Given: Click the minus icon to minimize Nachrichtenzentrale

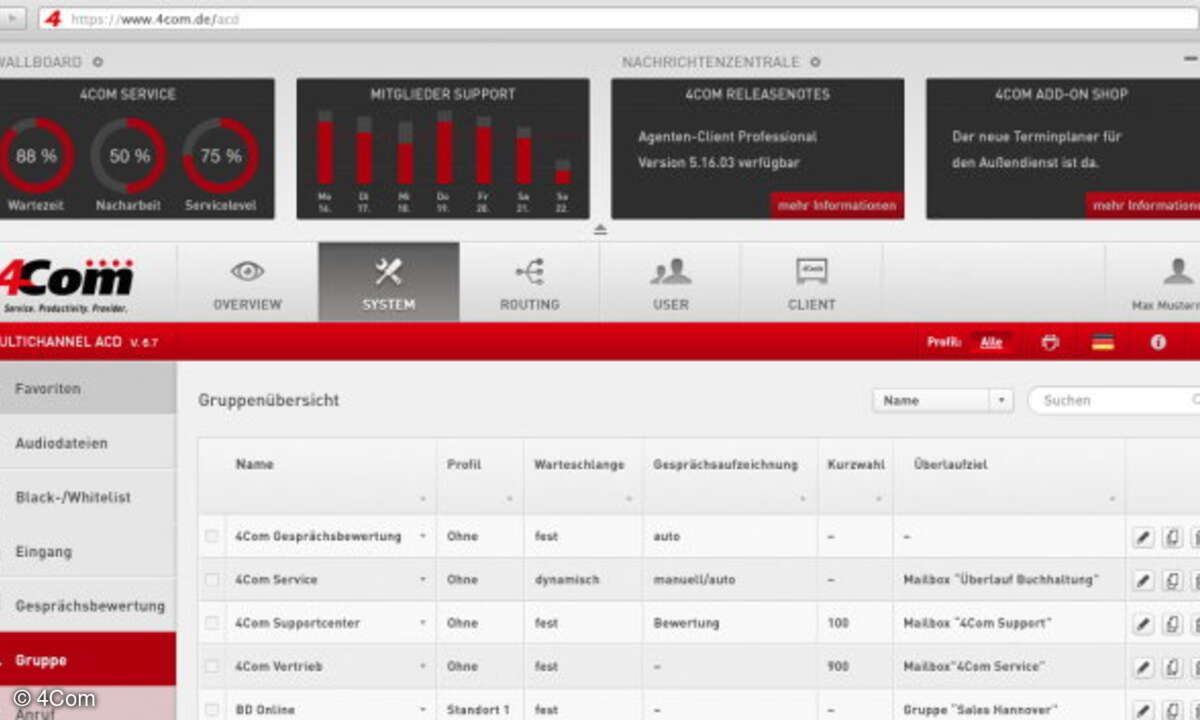Looking at the screenshot, I should 1189,60.
